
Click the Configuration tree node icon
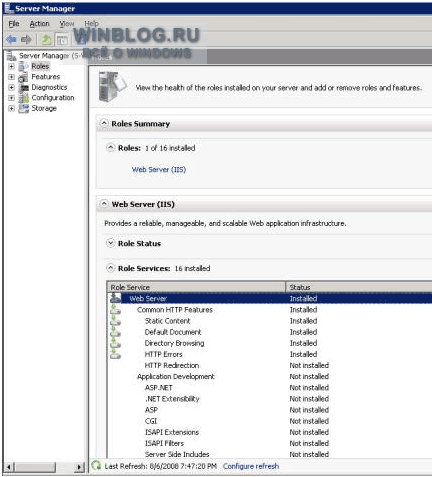click(x=23, y=98)
